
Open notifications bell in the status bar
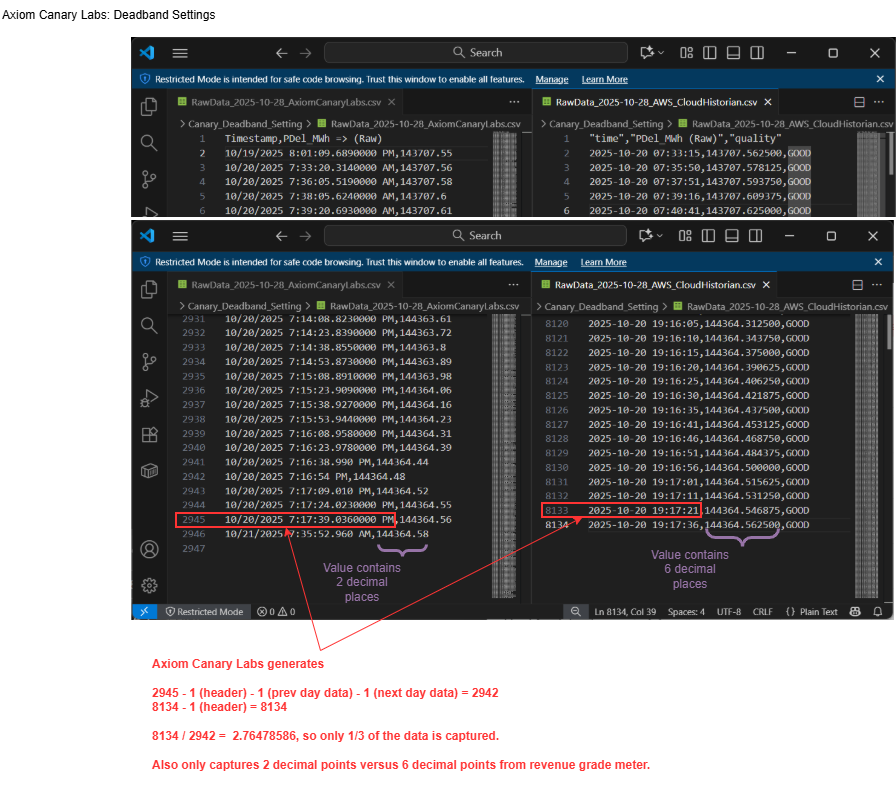click(878, 611)
